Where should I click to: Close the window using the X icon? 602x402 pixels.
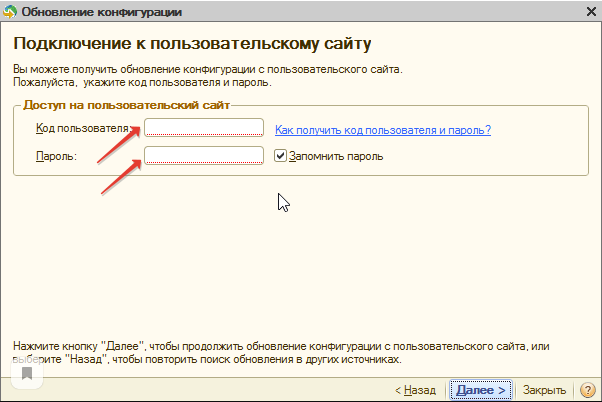(585, 13)
